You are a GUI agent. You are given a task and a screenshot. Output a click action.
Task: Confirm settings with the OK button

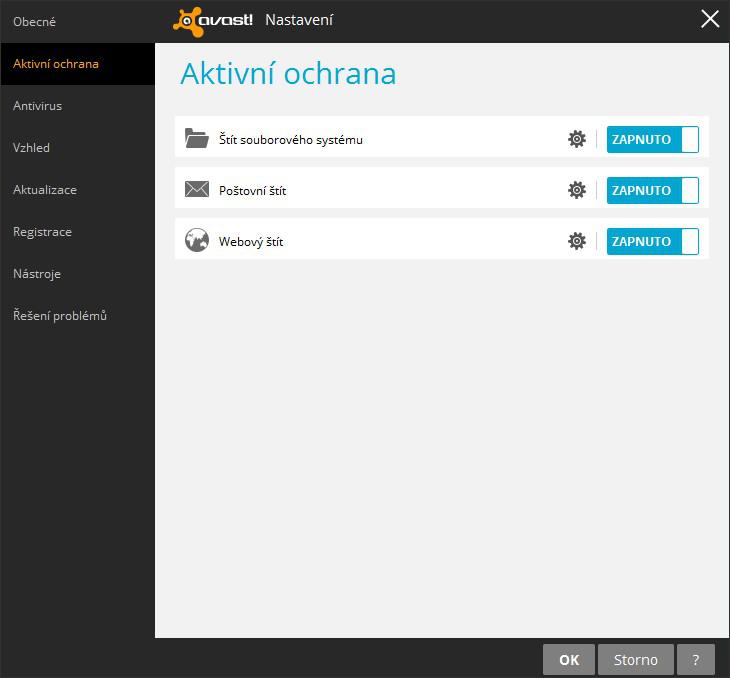pyautogui.click(x=569, y=659)
